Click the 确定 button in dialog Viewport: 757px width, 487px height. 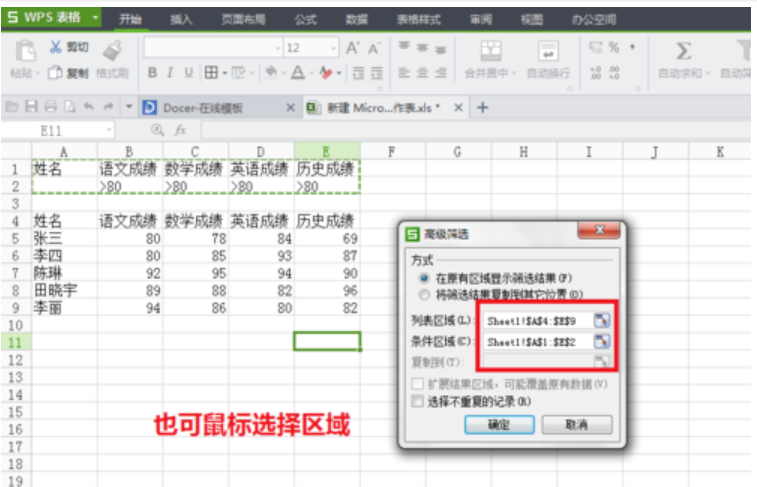coord(498,425)
